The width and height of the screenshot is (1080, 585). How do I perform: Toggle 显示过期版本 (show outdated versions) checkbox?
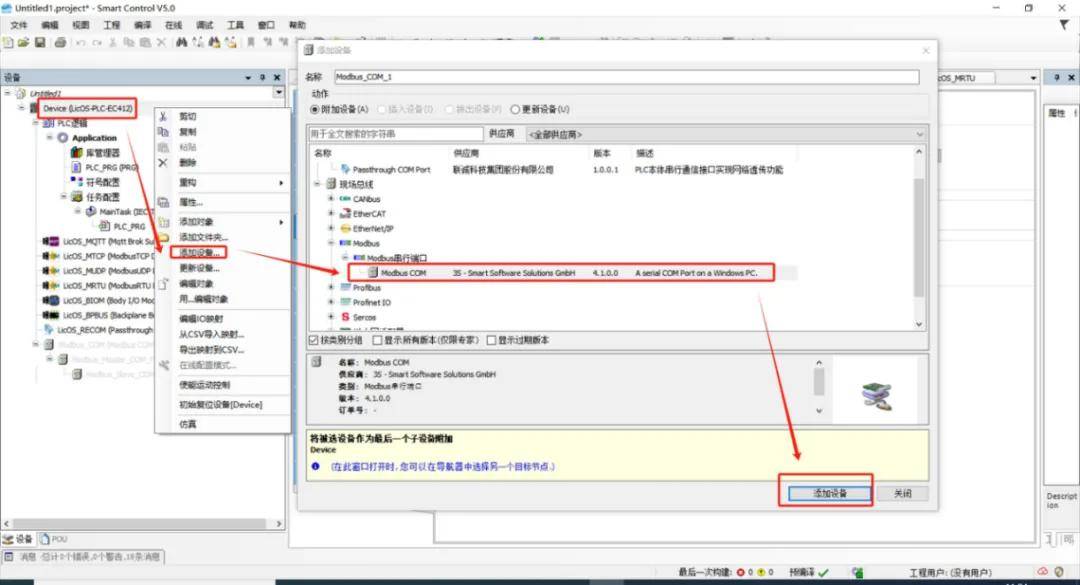tap(491, 340)
